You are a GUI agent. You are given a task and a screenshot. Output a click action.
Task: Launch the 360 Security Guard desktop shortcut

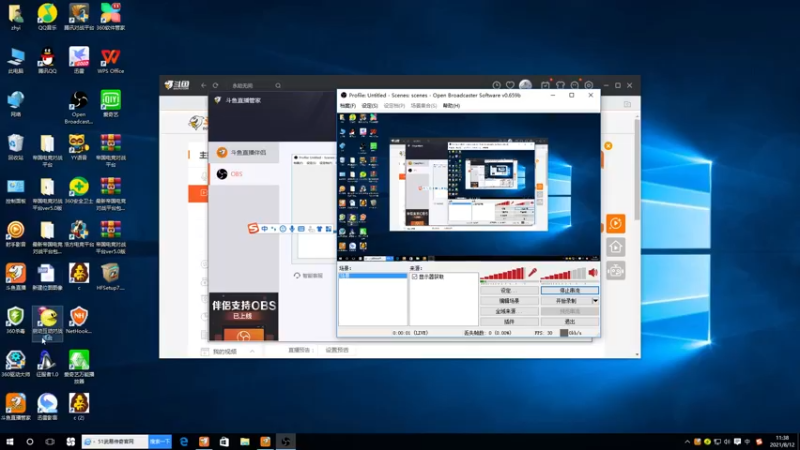[79, 190]
